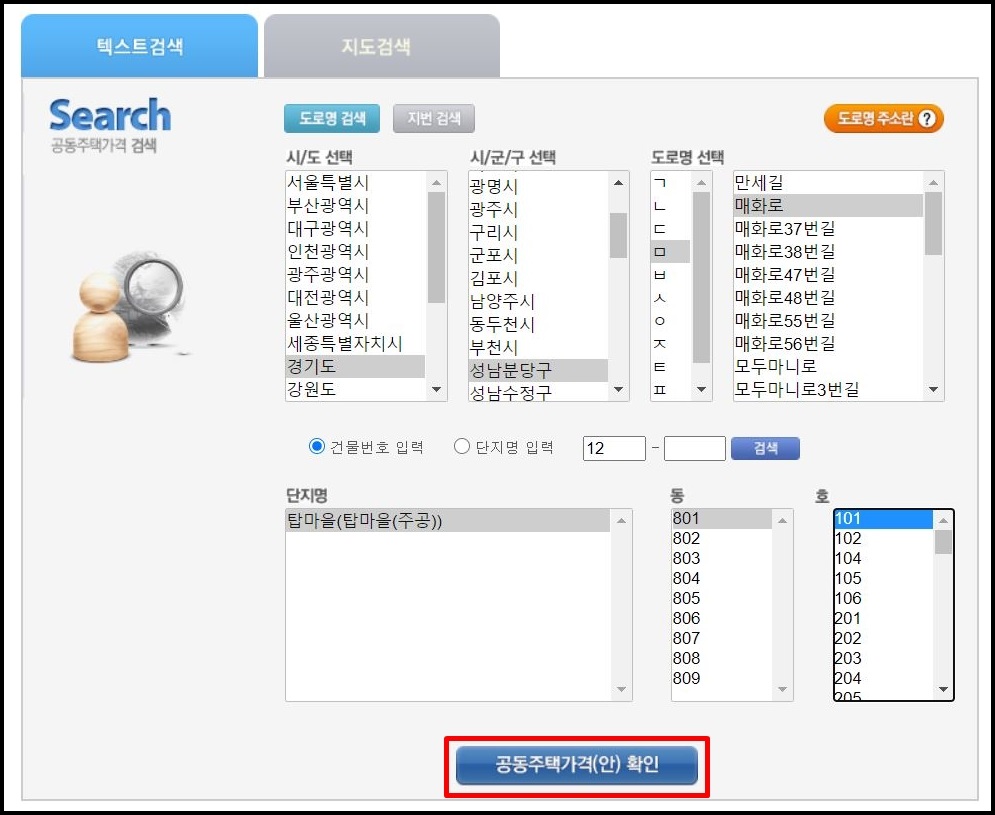Select 부천시 in 시/군/구 list
This screenshot has height=815, width=995.
coord(538,347)
